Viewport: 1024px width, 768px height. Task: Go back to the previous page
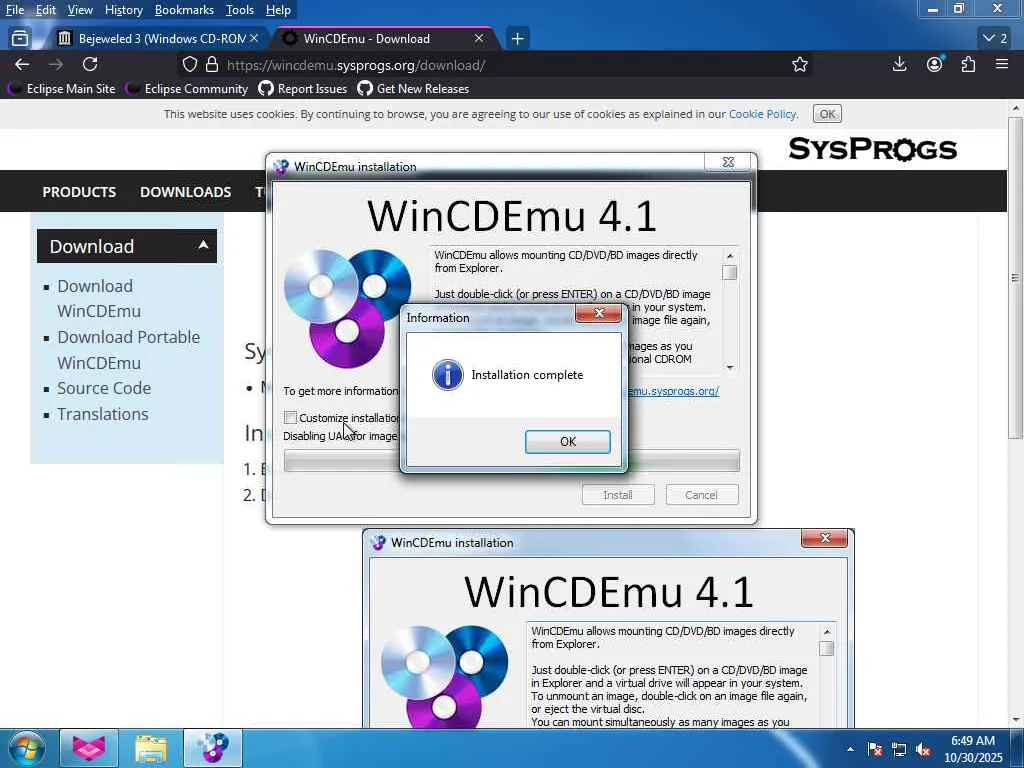(22, 64)
